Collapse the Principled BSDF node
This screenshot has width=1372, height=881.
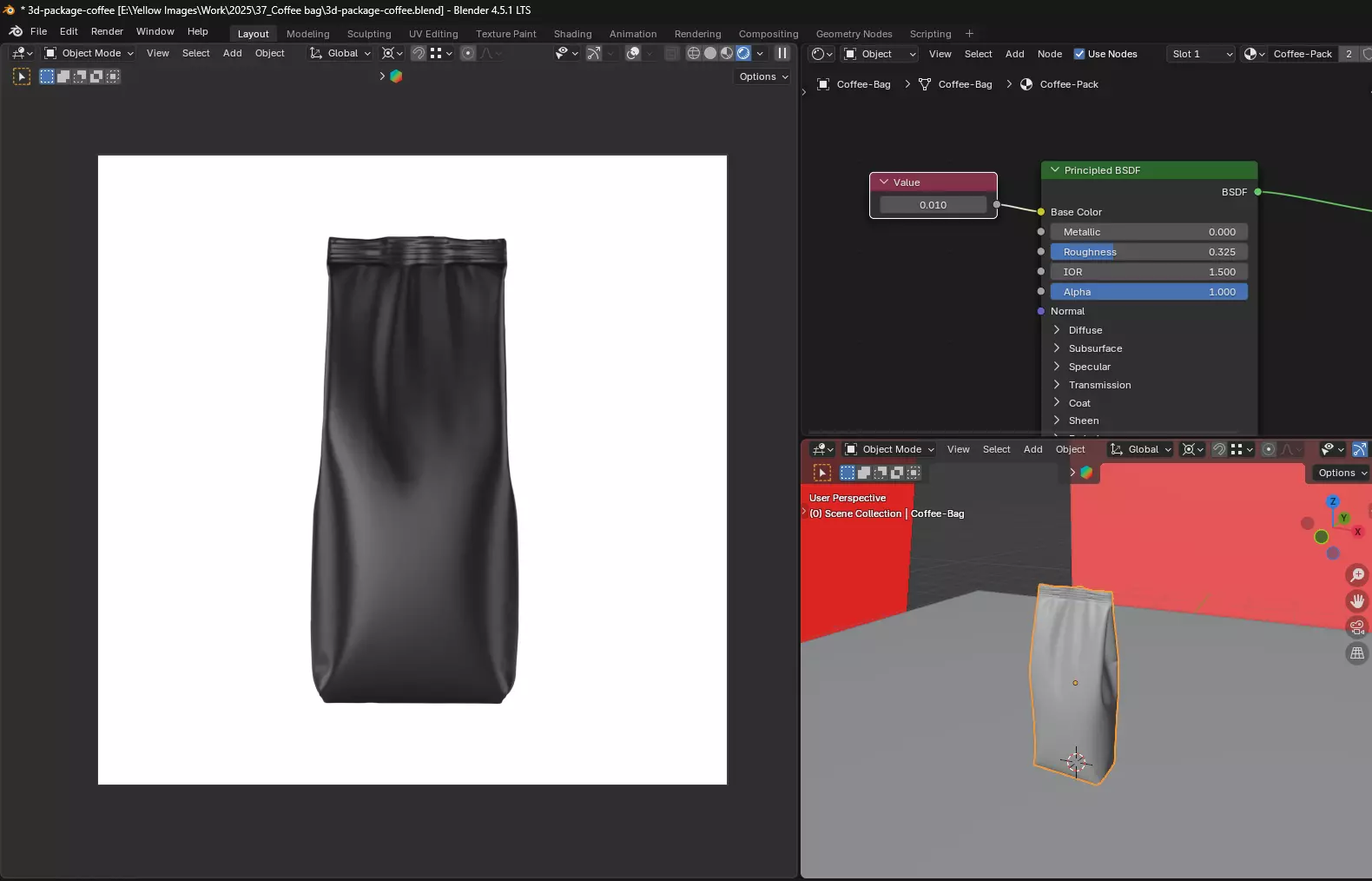1055,170
